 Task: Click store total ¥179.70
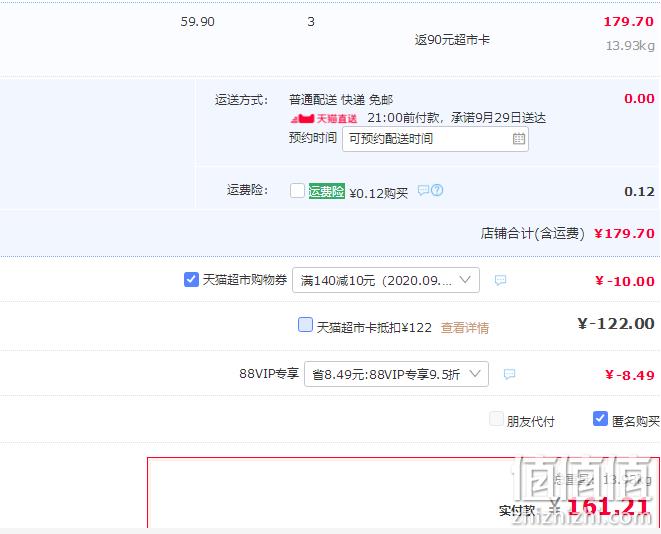tap(624, 233)
